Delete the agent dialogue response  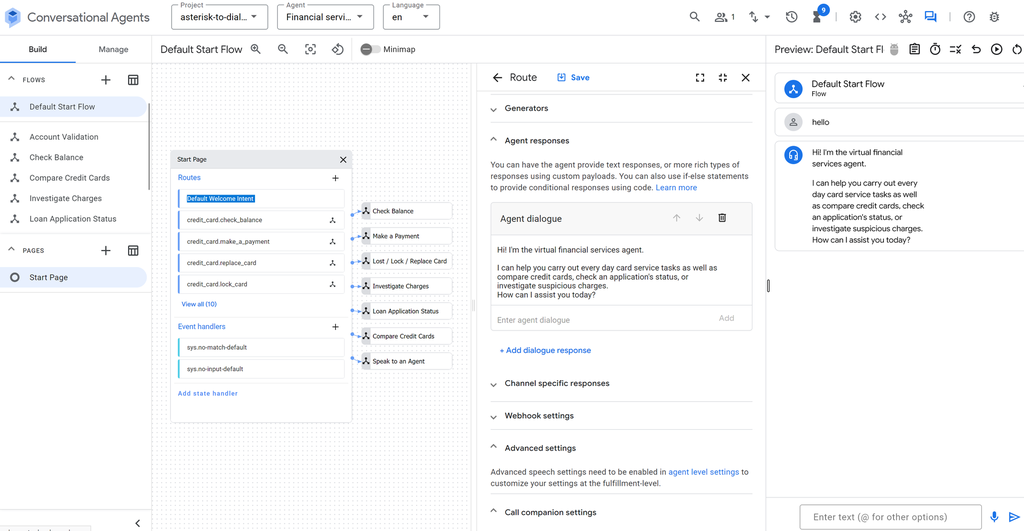tap(722, 218)
